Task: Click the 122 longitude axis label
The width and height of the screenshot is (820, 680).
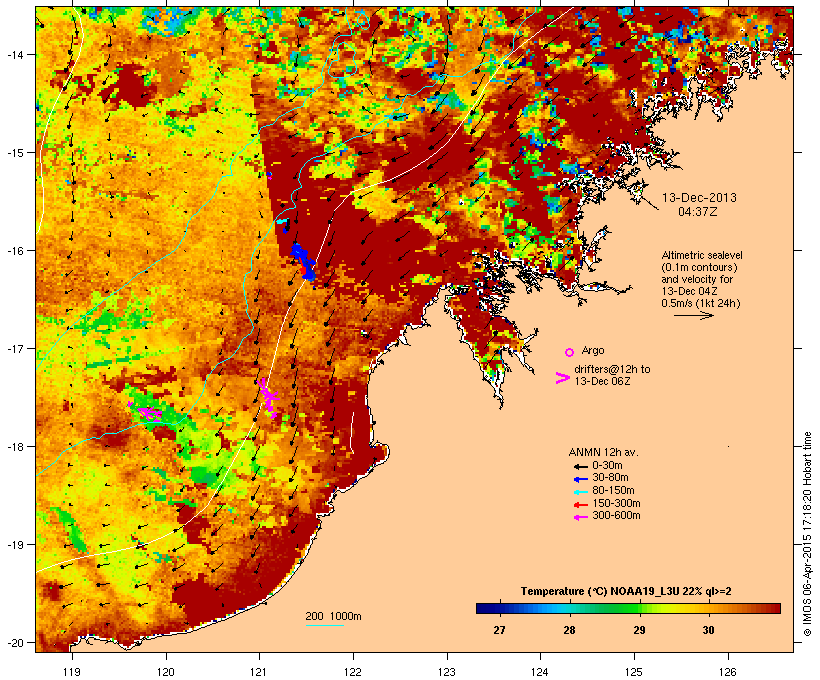Action: [x=353, y=672]
